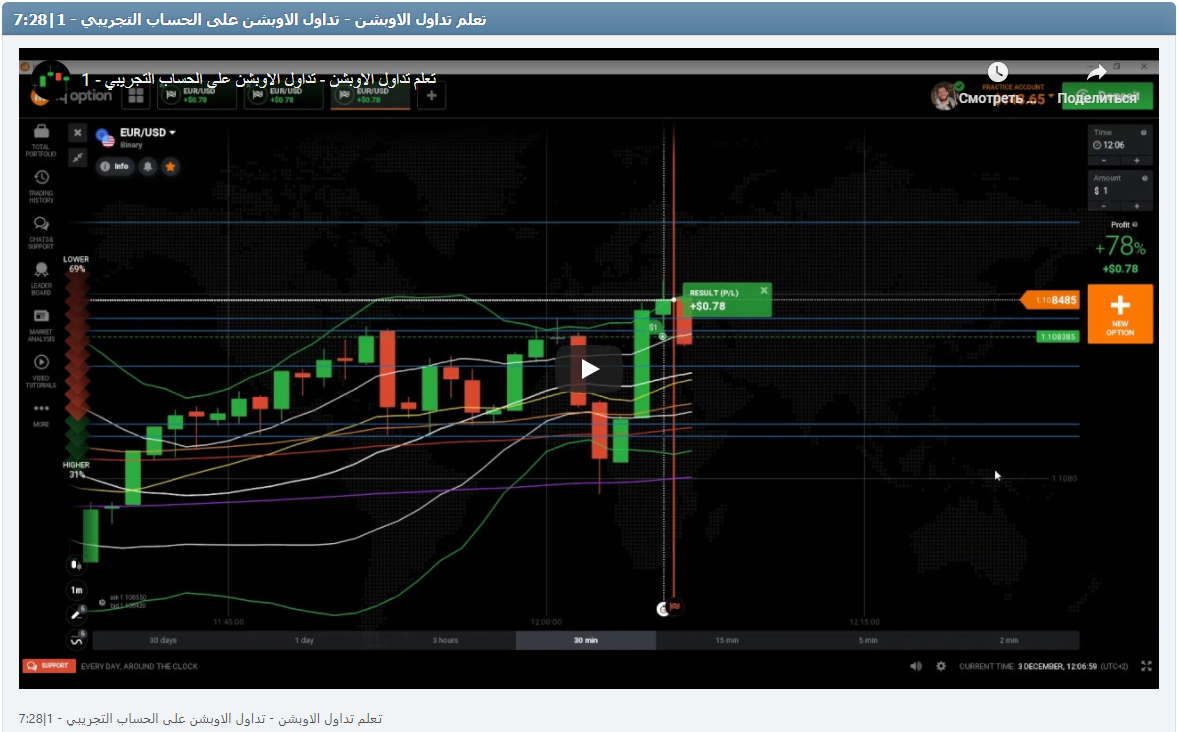Play the embedded YouTube video
Viewport: 1178px width, 732px height.
point(589,369)
